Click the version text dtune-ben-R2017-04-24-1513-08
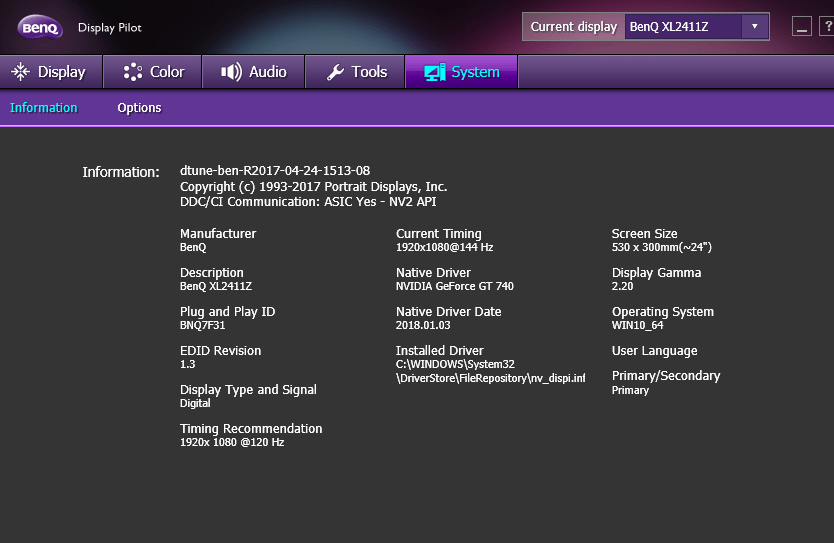 275,171
